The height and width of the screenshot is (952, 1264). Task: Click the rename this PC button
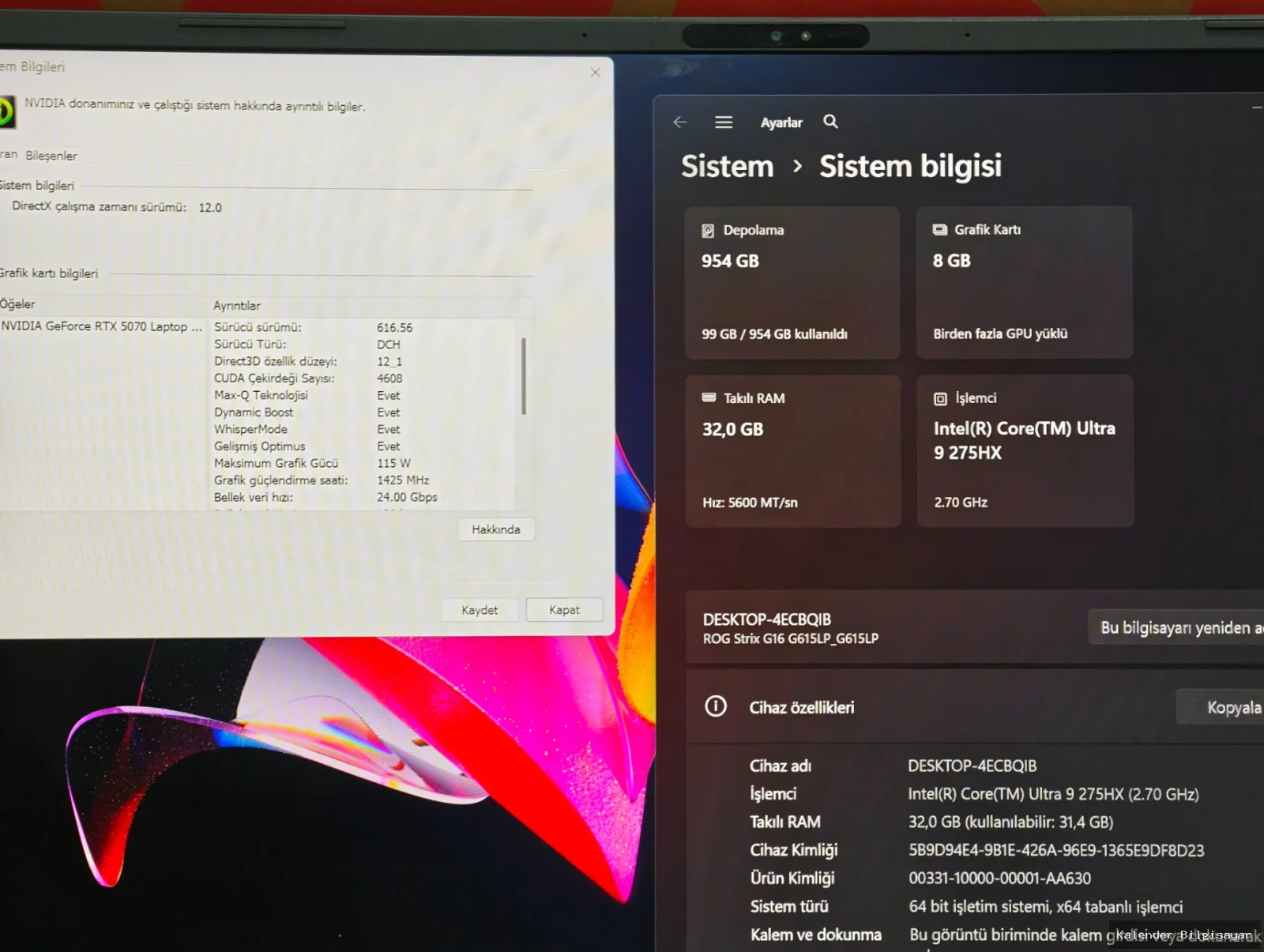pos(1176,627)
